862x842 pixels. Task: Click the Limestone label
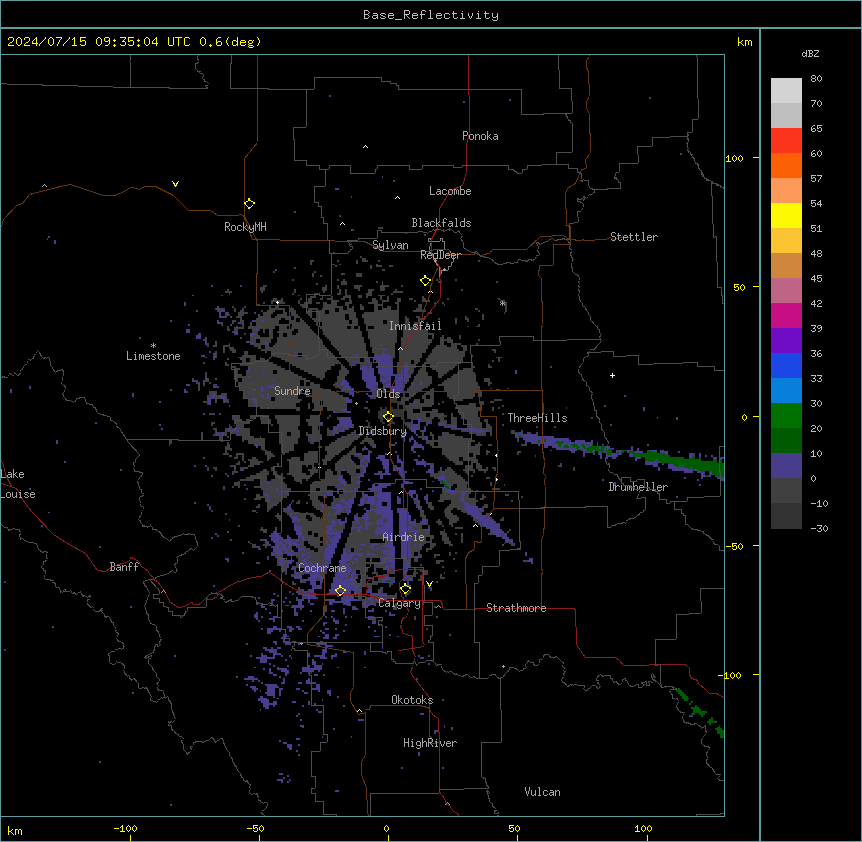coord(153,356)
